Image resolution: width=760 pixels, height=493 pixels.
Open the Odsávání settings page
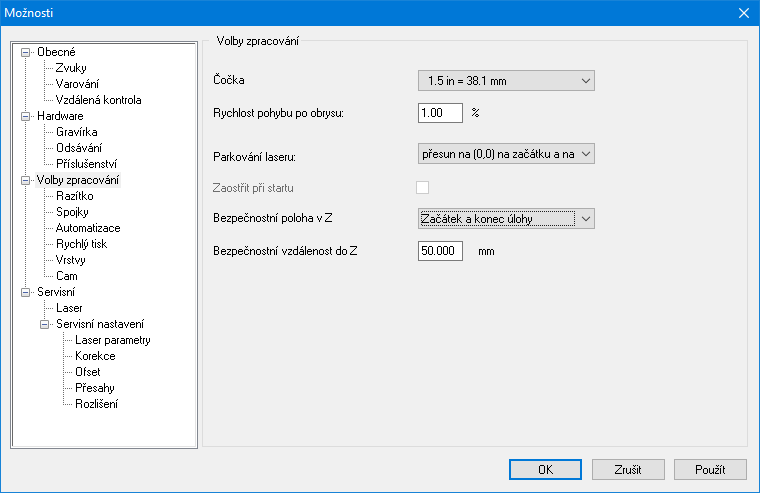click(80, 148)
